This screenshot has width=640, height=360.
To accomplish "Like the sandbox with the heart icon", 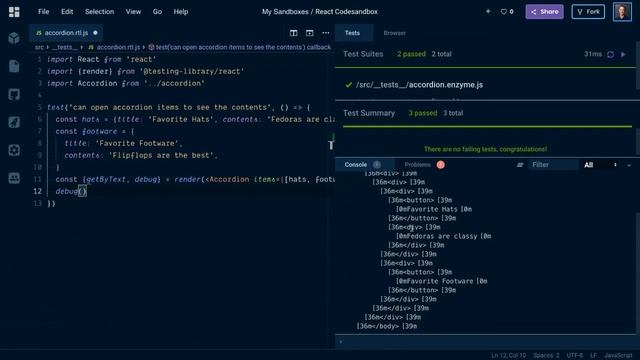I will click(504, 12).
